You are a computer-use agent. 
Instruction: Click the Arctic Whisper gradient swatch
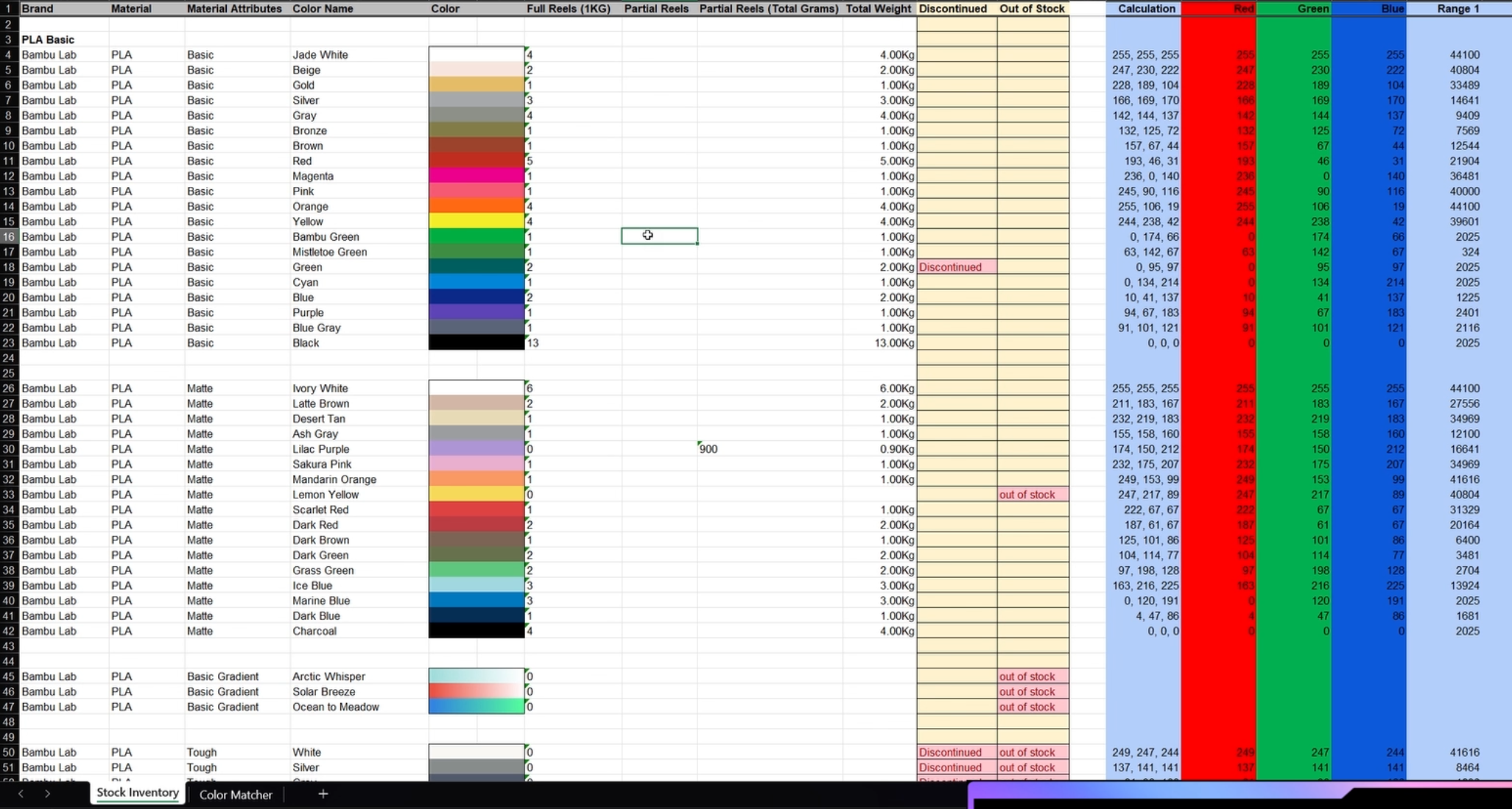[x=476, y=676]
